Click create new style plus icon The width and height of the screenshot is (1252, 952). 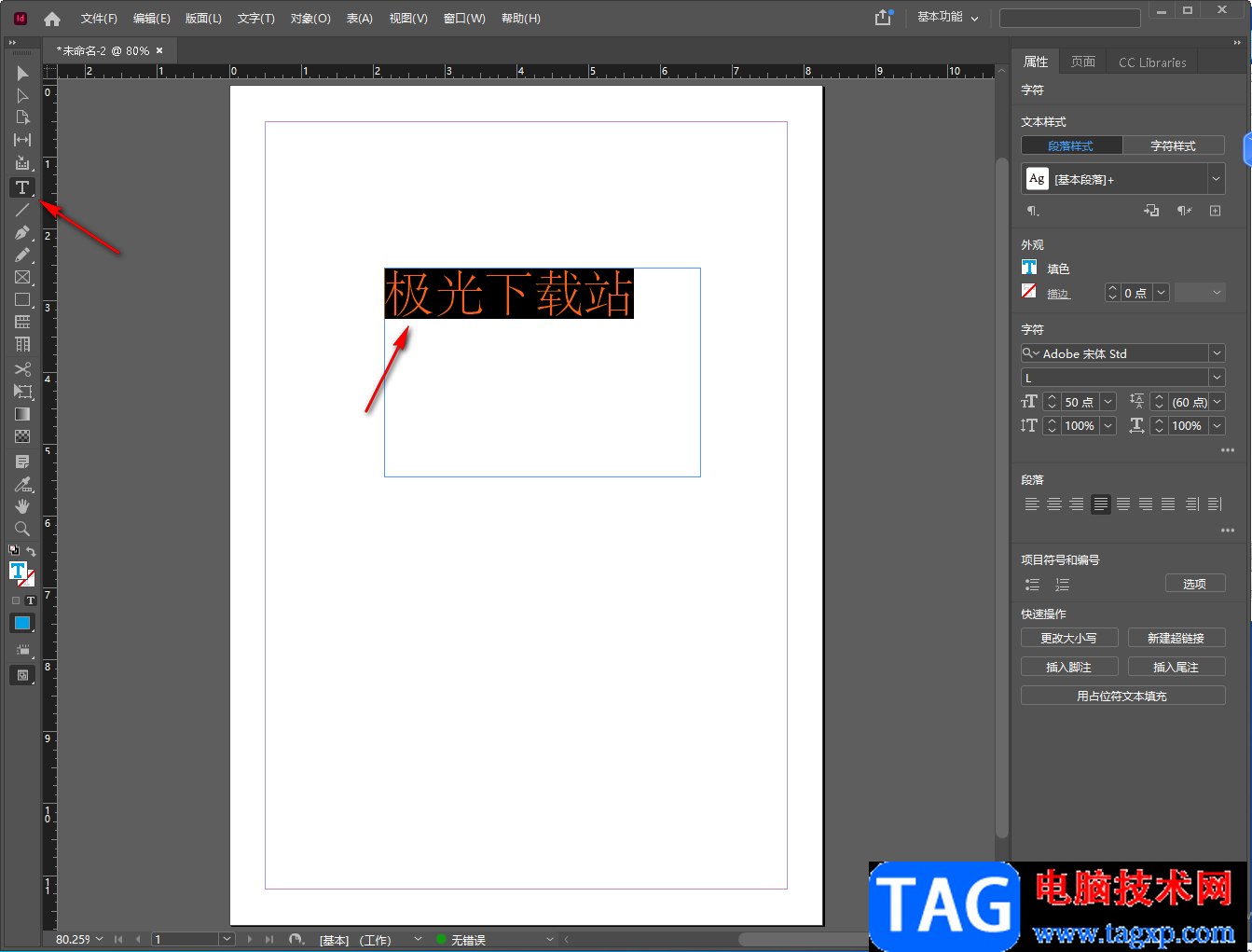click(1215, 211)
